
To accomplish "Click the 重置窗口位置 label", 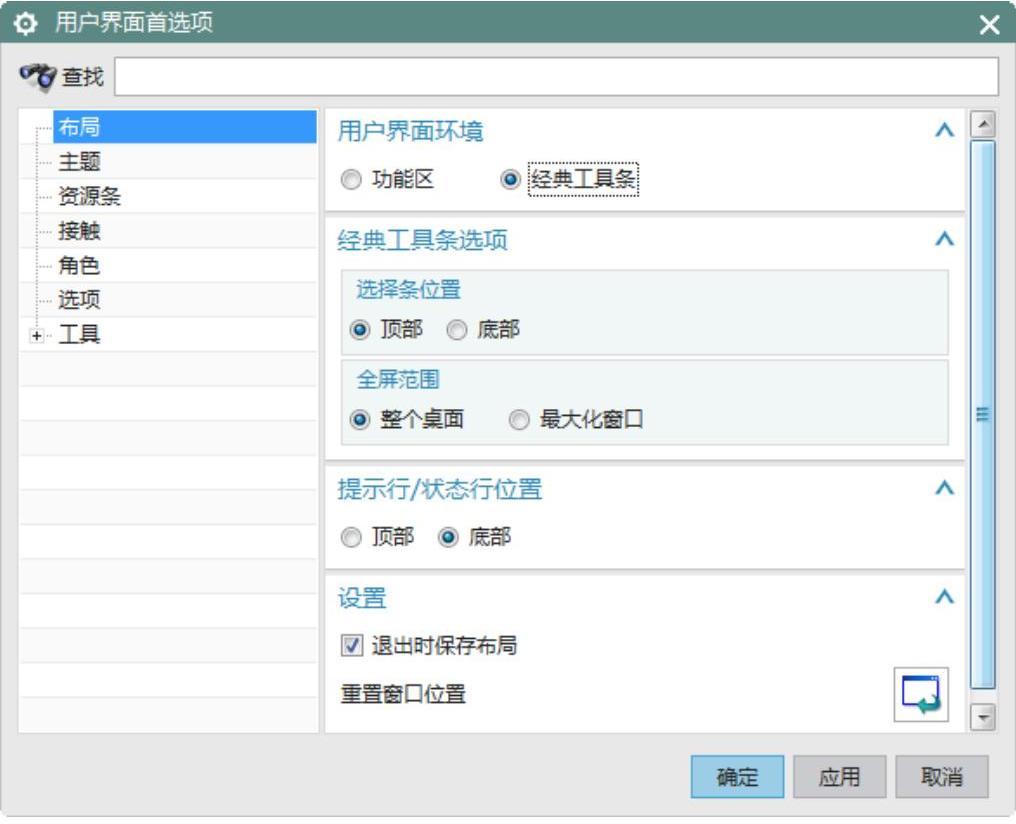I will point(403,694).
